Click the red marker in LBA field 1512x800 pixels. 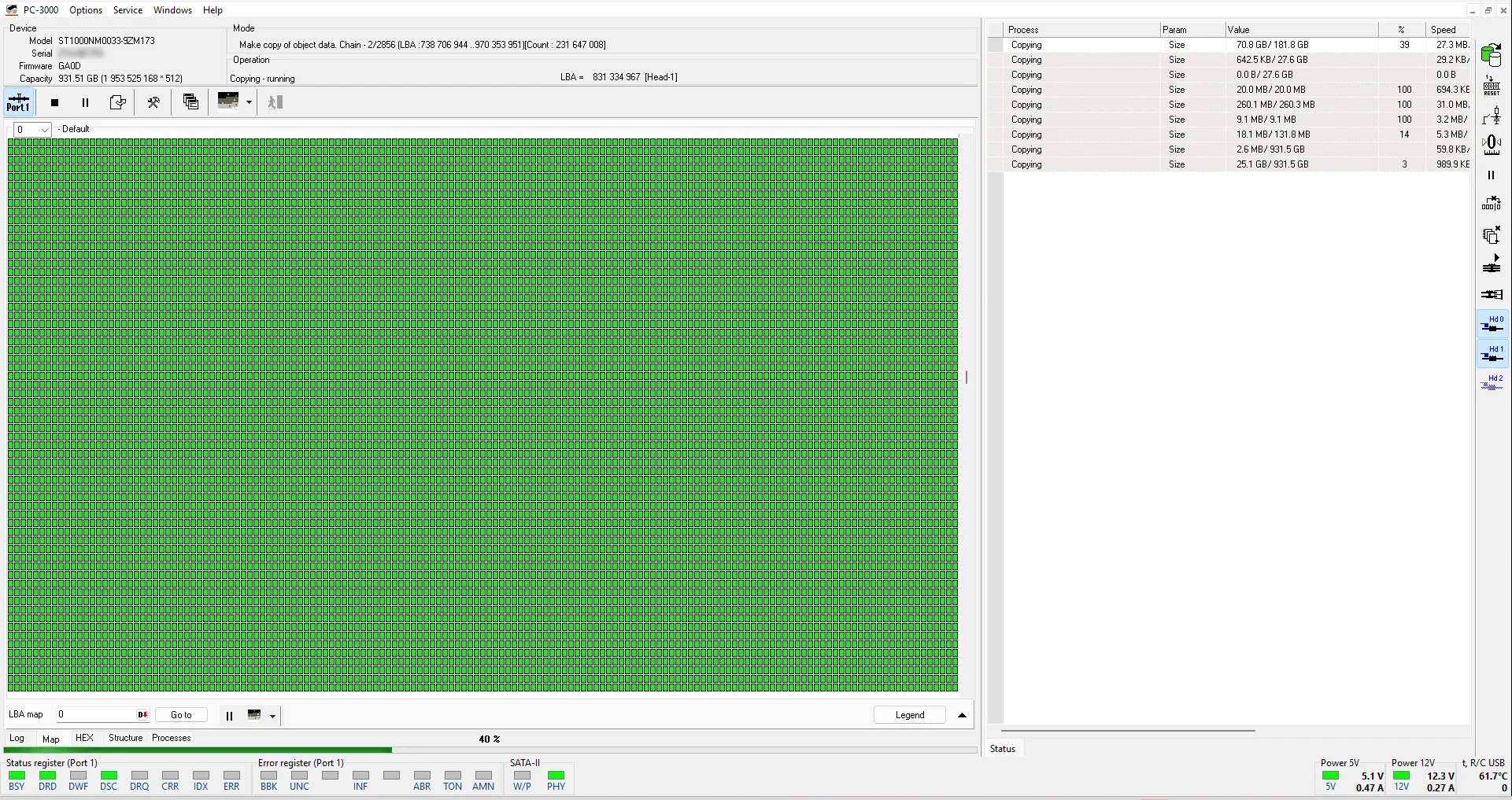pyautogui.click(x=142, y=715)
